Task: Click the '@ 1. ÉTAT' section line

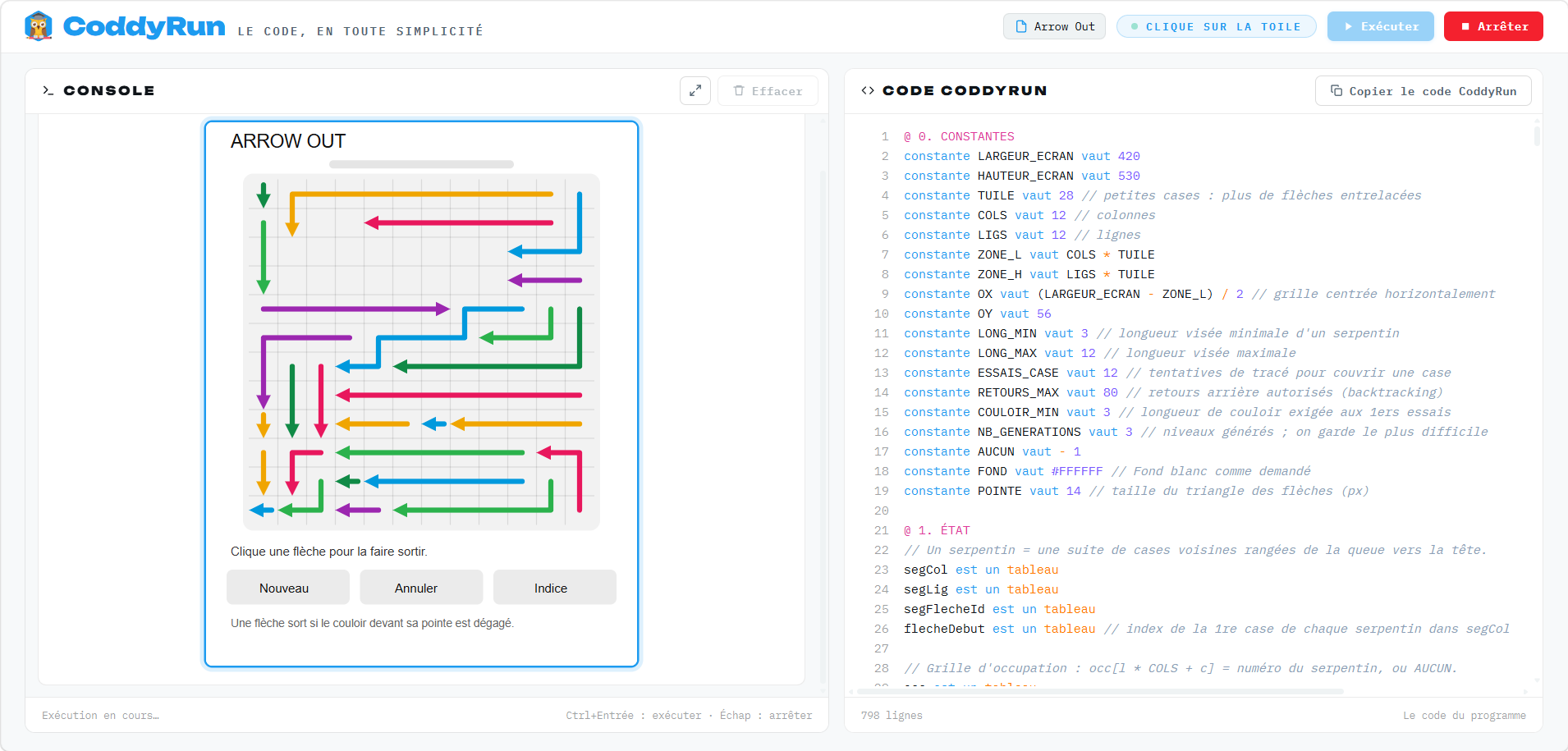Action: click(x=937, y=530)
